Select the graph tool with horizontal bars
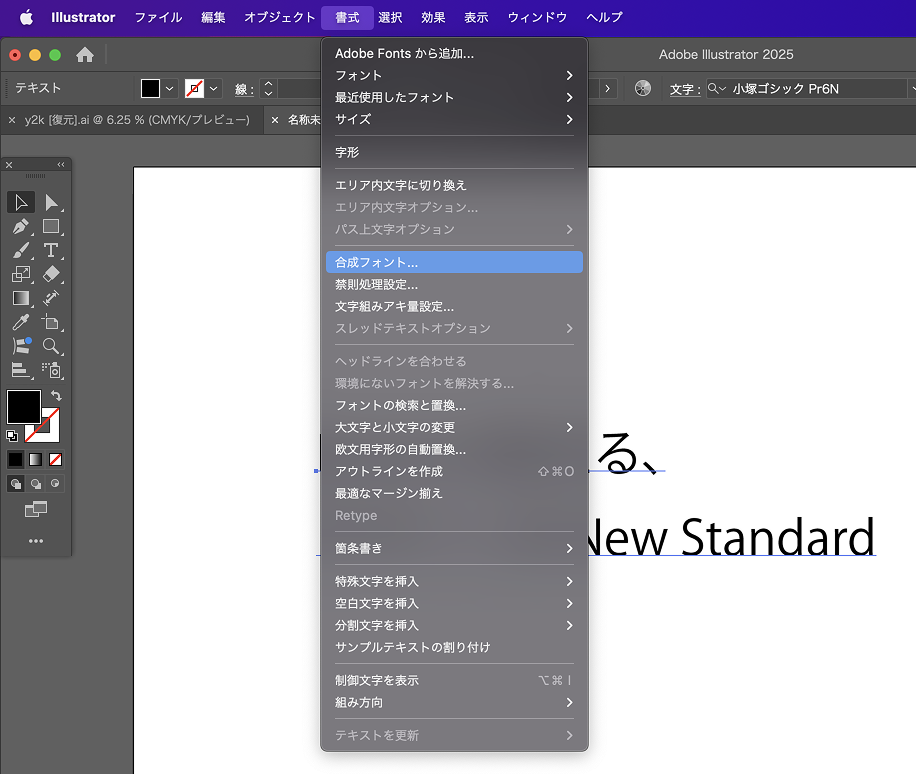916x774 pixels. 21,370
